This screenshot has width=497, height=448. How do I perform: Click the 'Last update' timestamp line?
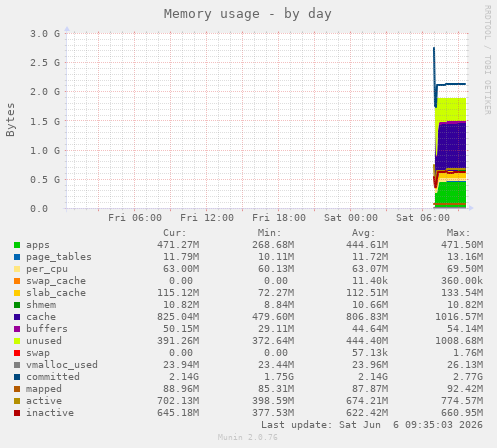(x=372, y=425)
